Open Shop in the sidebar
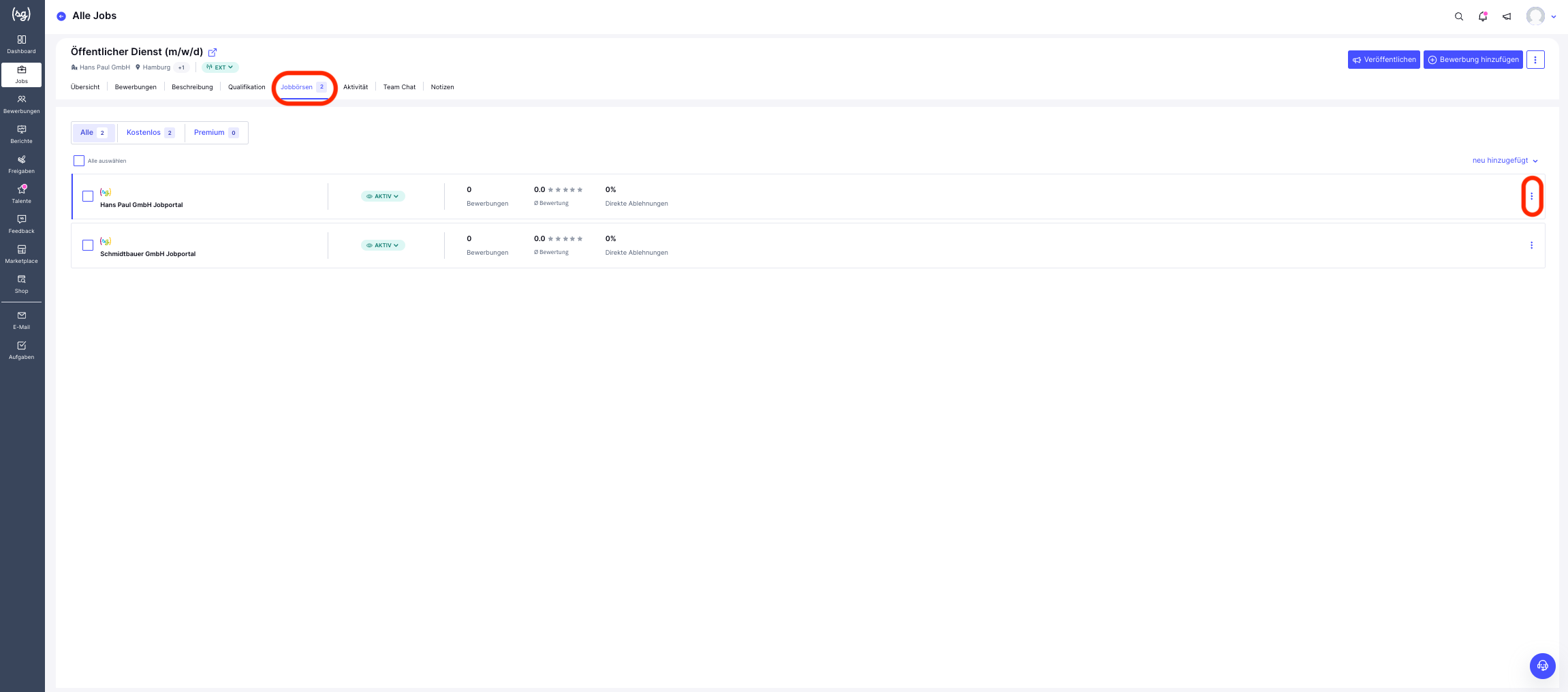This screenshot has width=1568, height=692. 22,284
